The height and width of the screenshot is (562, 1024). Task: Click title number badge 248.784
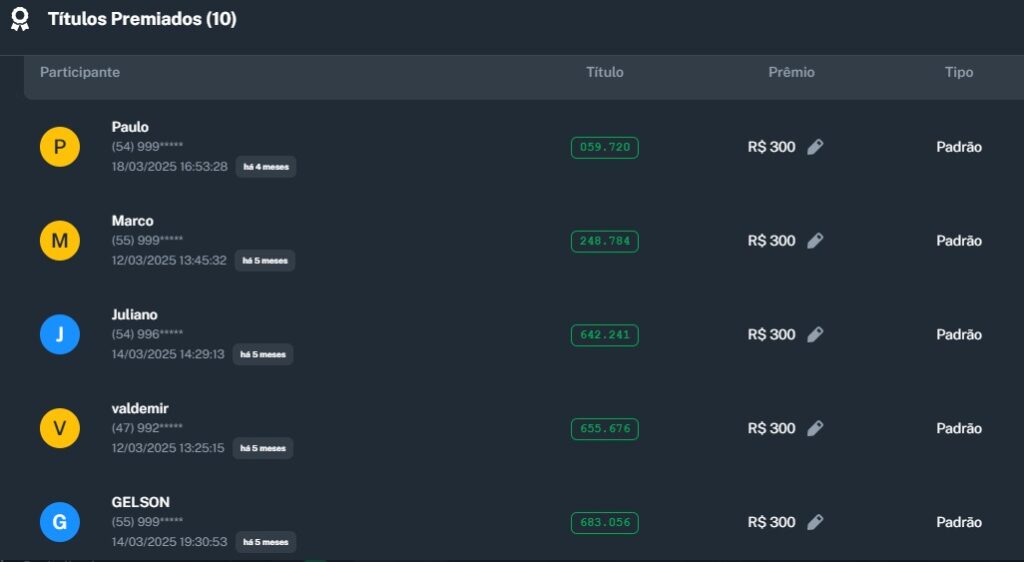click(604, 241)
